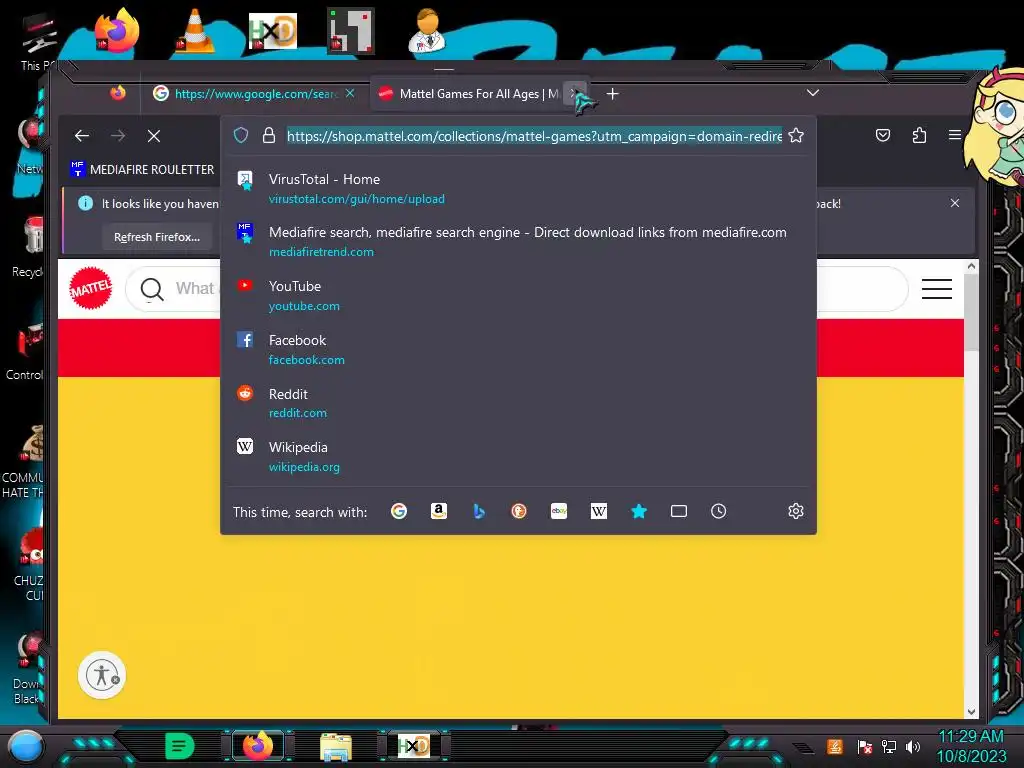This screenshot has height=768, width=1024.
Task: Click the scrollbar up arrow
Action: coord(971,266)
